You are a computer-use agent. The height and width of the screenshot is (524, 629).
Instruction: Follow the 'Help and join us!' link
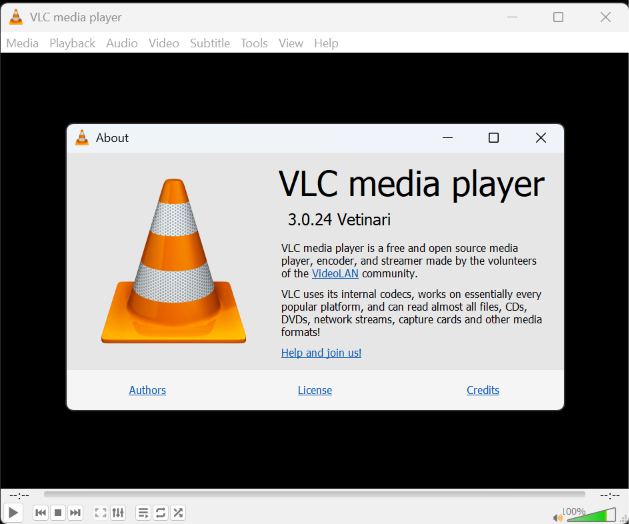(x=321, y=353)
